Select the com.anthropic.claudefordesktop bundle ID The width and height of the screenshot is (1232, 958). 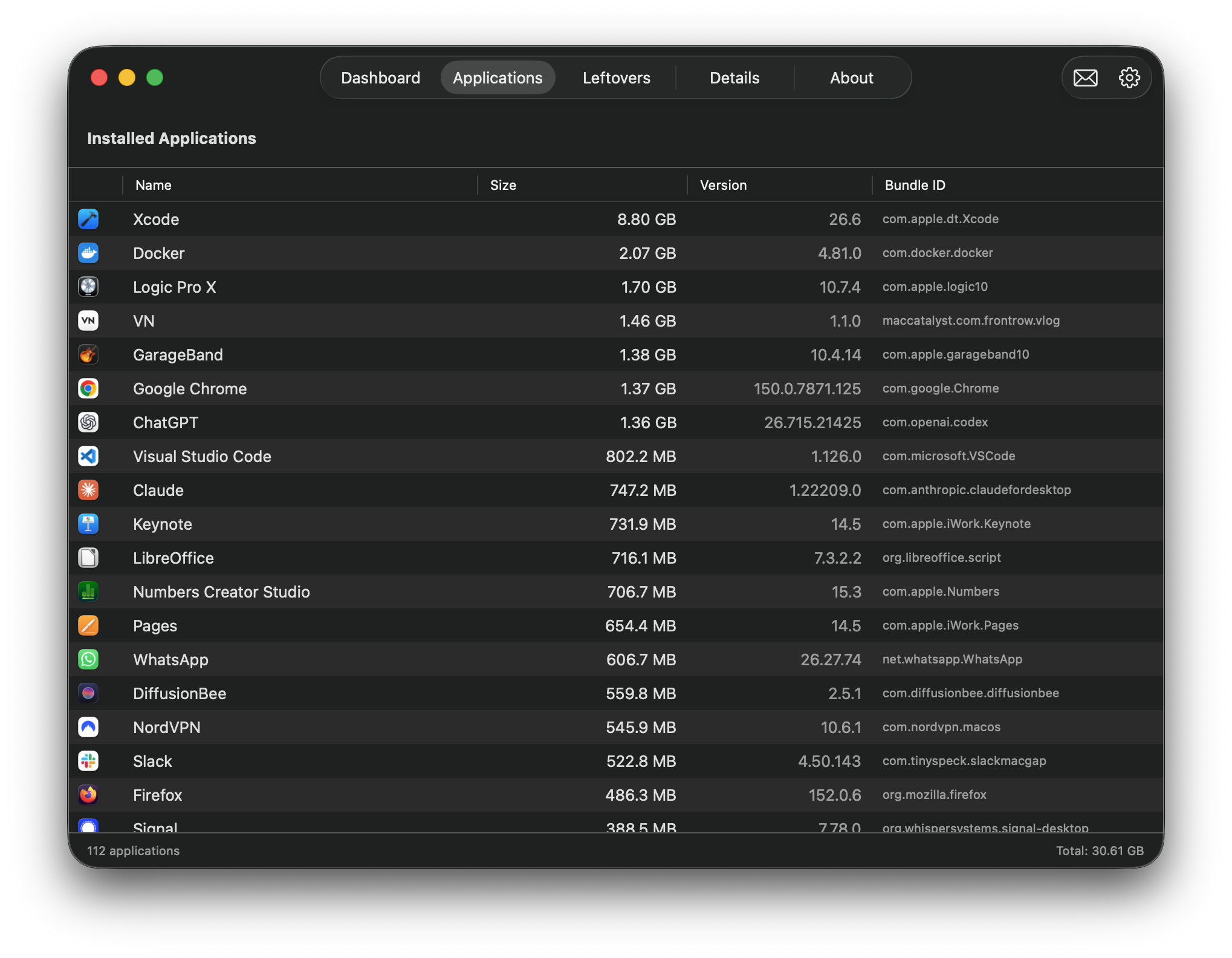pyautogui.click(x=977, y=490)
